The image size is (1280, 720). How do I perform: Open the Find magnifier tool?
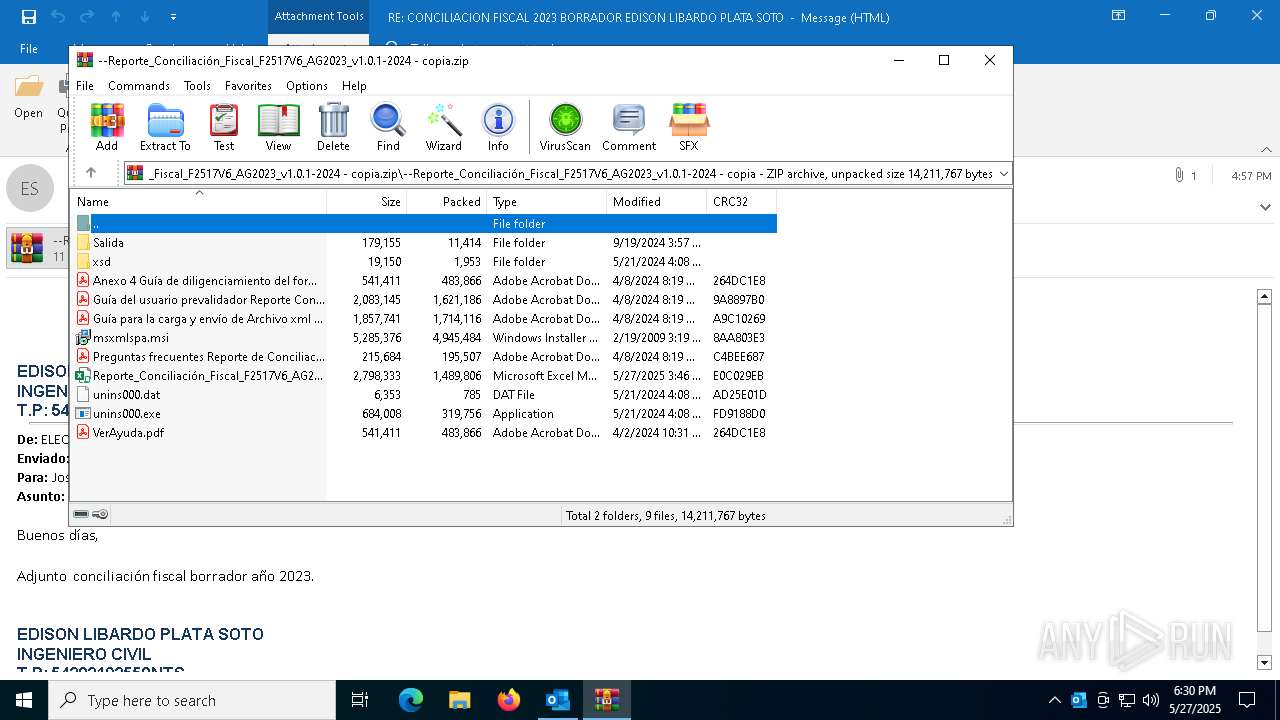[x=388, y=127]
